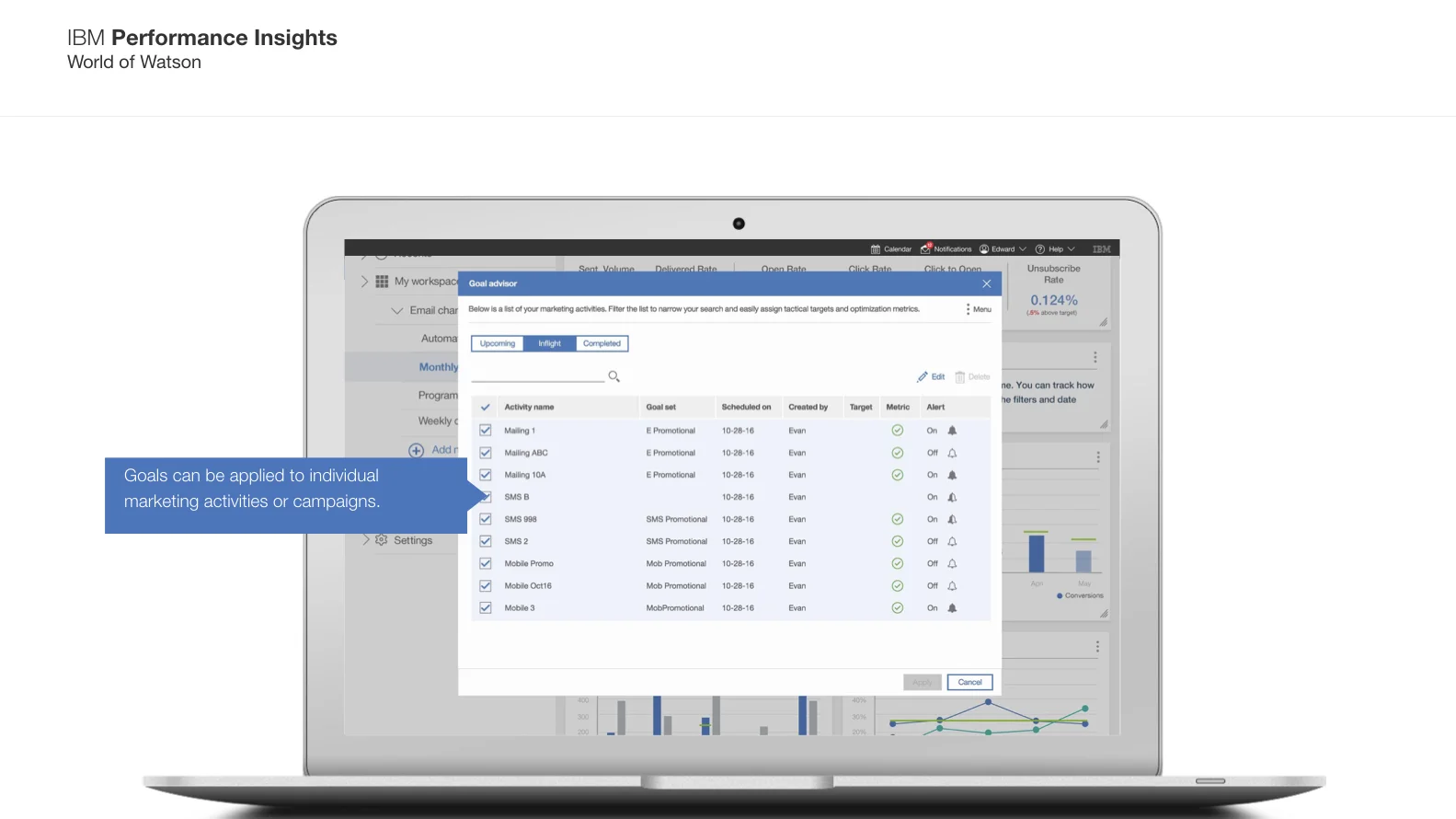This screenshot has width=1456, height=819.
Task: Click the alert bell for Mobile Promo
Action: (952, 563)
